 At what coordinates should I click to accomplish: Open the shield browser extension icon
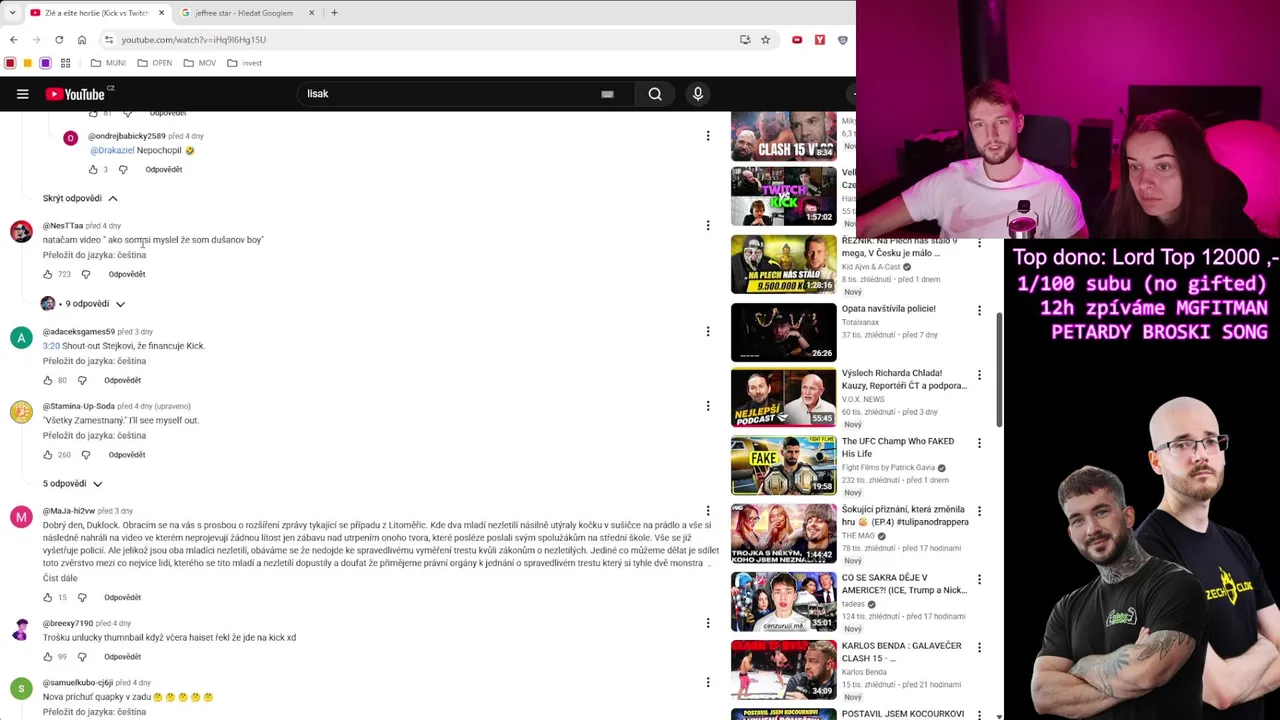tap(843, 40)
